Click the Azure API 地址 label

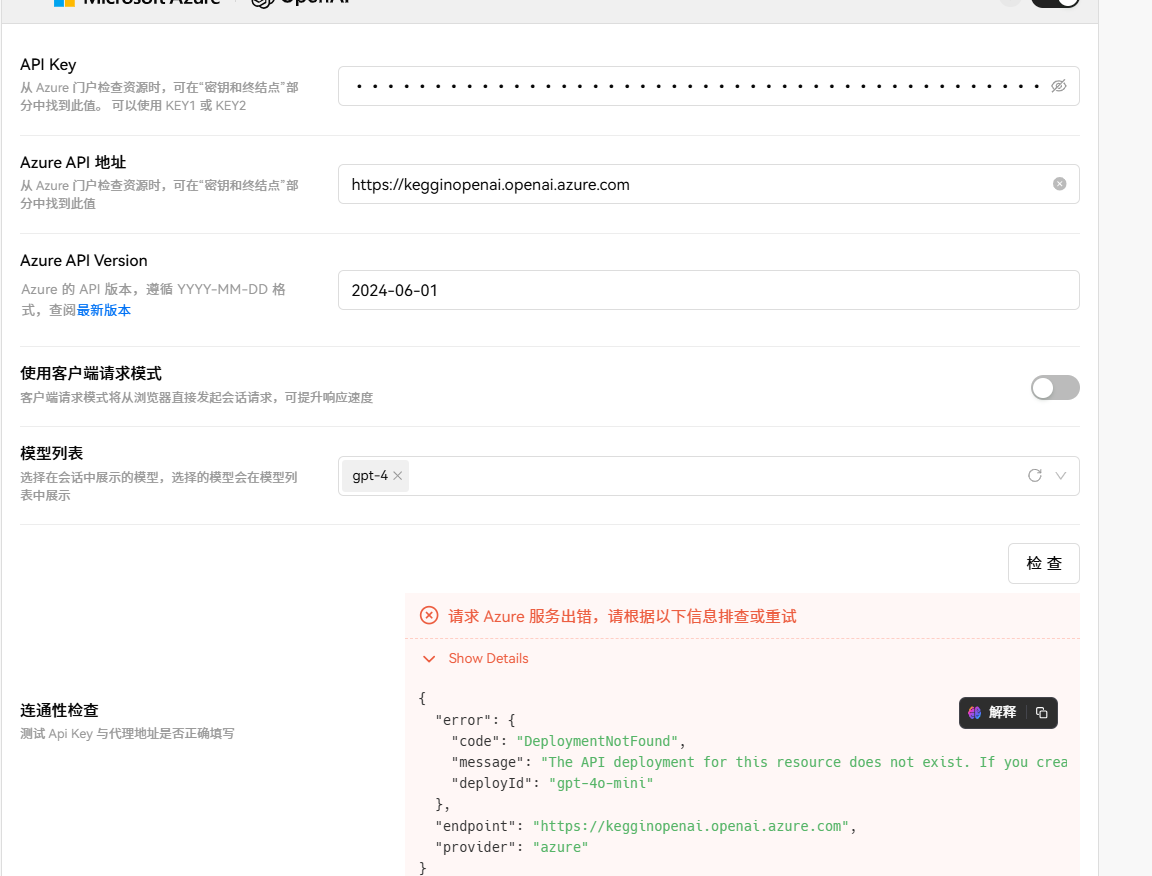[x=73, y=162]
